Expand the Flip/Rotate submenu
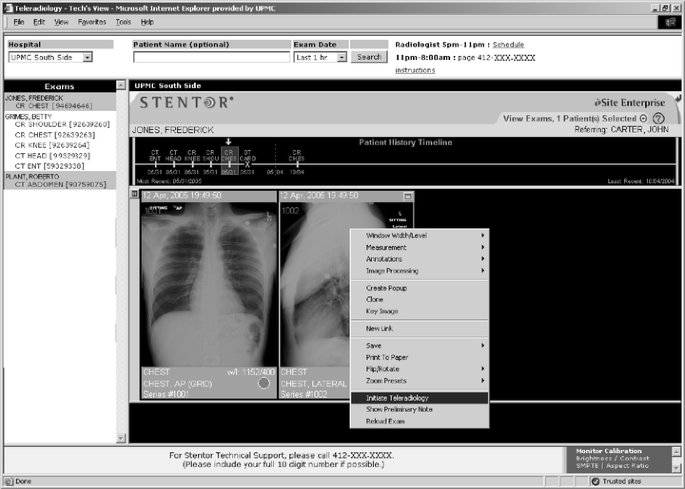Image resolution: width=685 pixels, height=489 pixels. (x=420, y=369)
